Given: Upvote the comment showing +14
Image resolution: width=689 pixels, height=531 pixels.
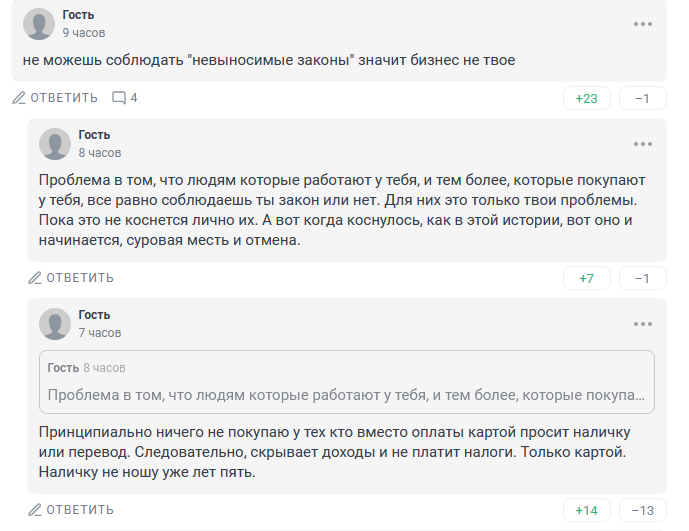Looking at the screenshot, I should click(x=587, y=510).
